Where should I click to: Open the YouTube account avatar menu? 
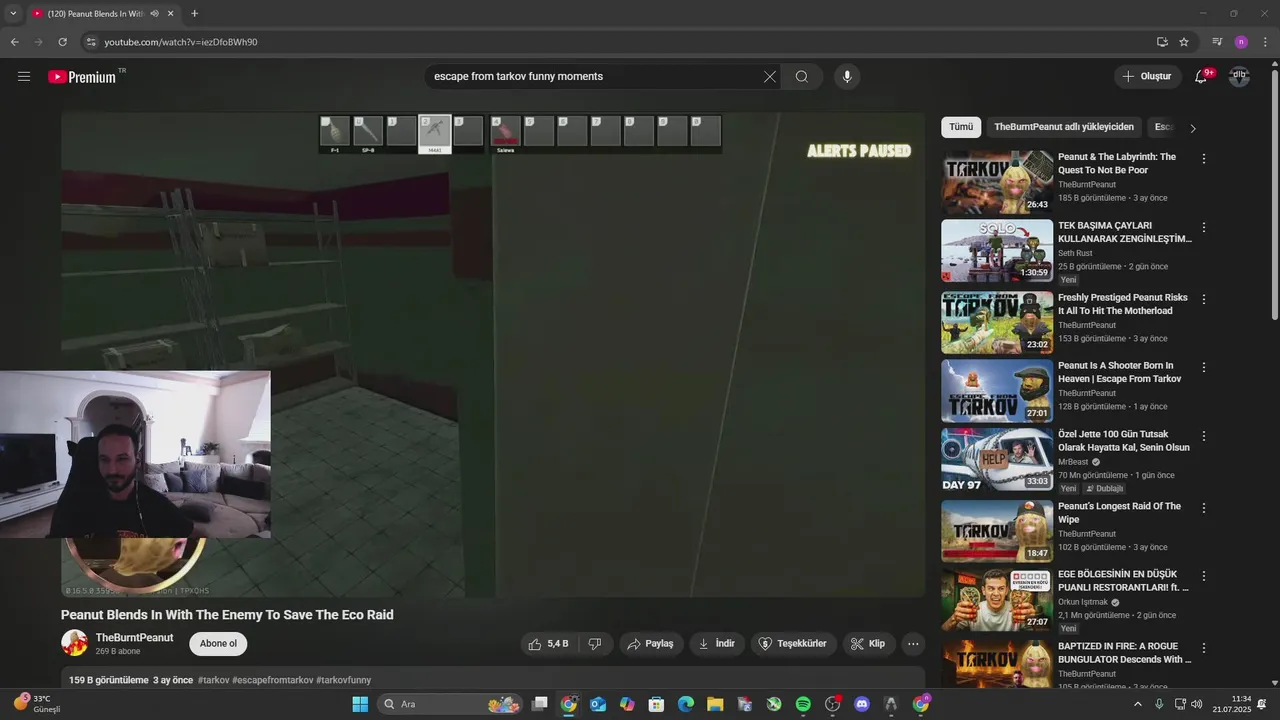coord(1239,77)
